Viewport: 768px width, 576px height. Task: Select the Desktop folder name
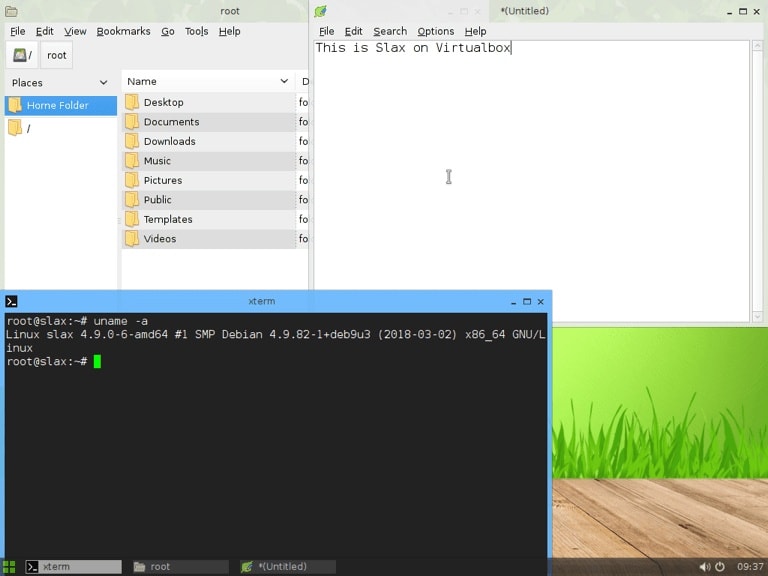tap(164, 102)
